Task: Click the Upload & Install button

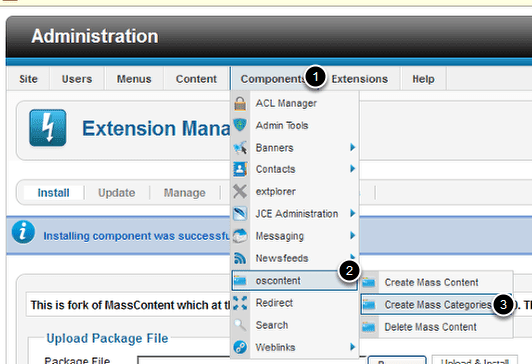Action: click(x=475, y=361)
